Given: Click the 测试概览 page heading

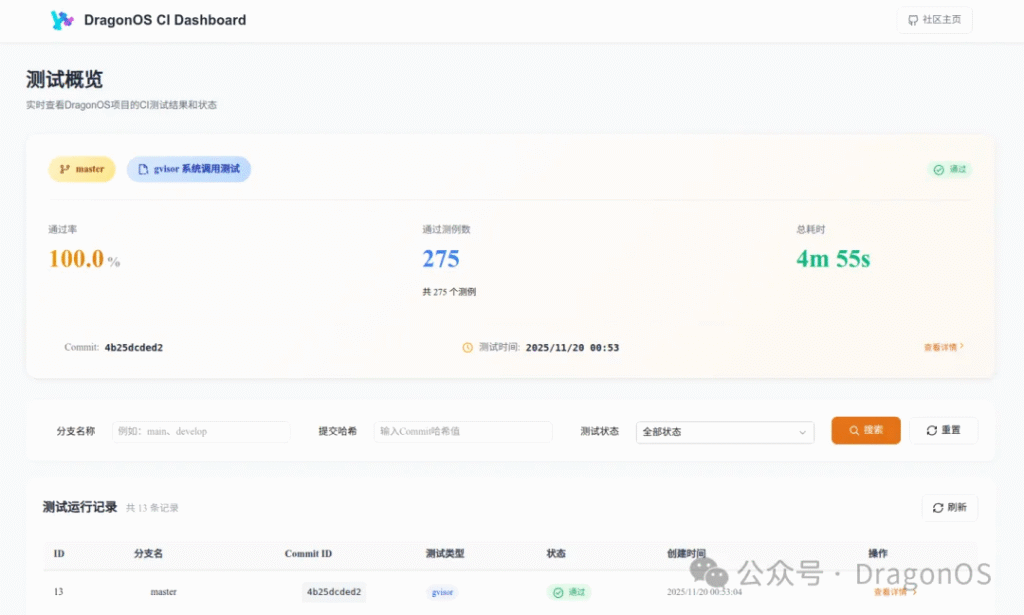Looking at the screenshot, I should 64,80.
